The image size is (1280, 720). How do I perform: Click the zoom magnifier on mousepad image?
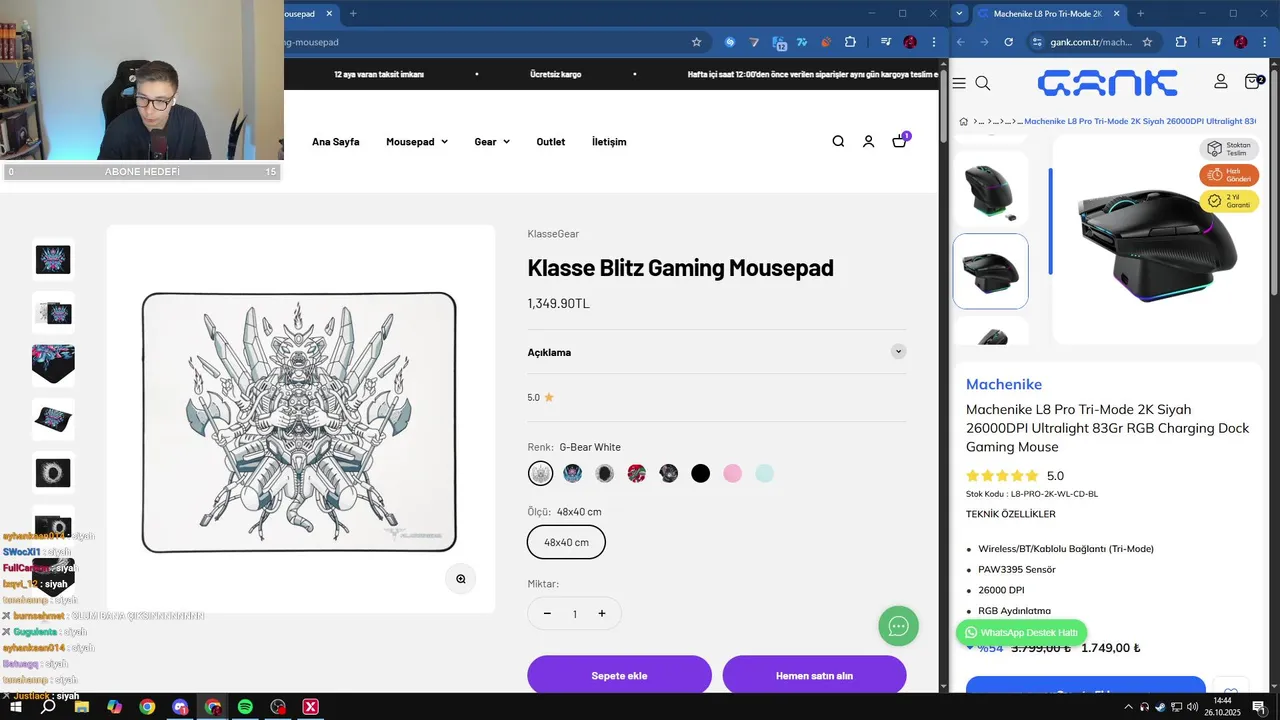pyautogui.click(x=461, y=579)
